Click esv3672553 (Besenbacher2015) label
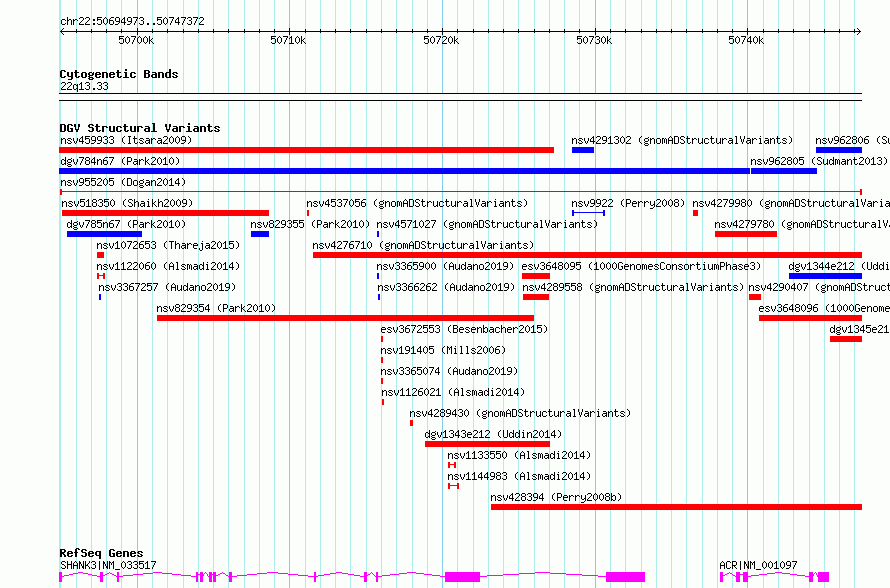The image size is (890, 588). click(464, 329)
